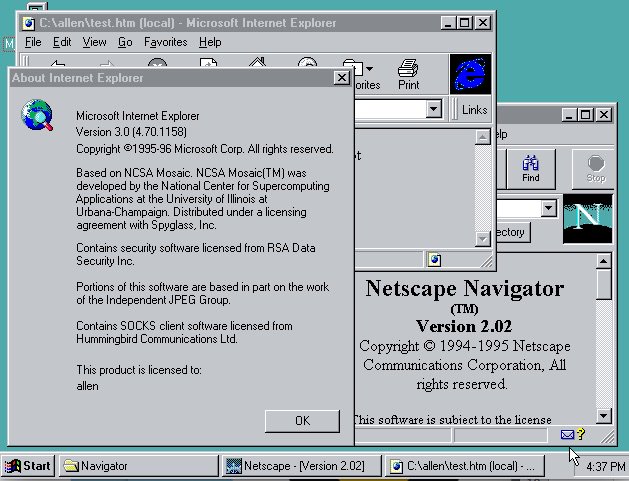The height and width of the screenshot is (481, 629).
Task: Click the Netscape vertical scrollbar thumb
Action: (603, 284)
